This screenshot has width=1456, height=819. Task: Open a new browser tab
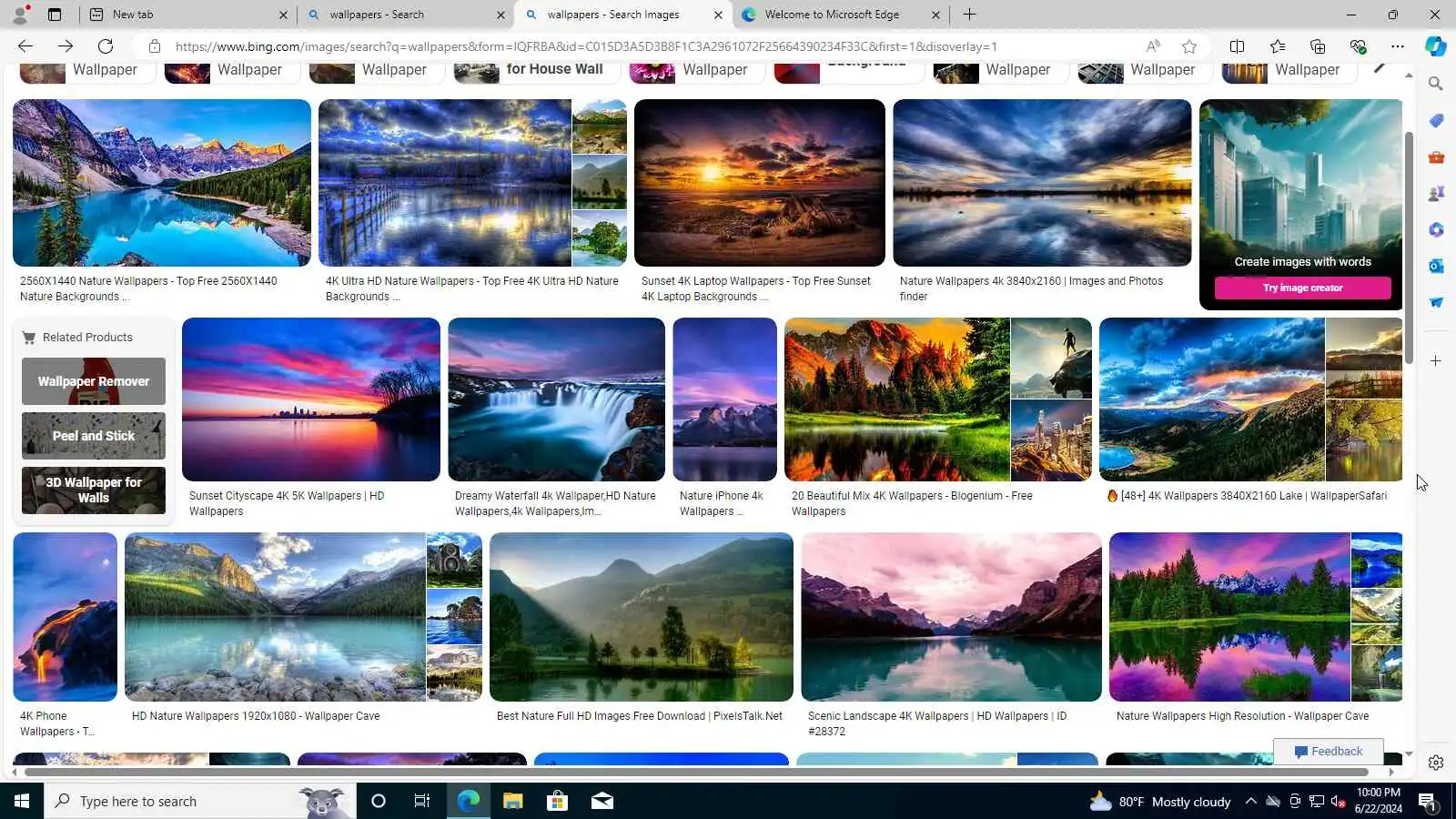(969, 15)
